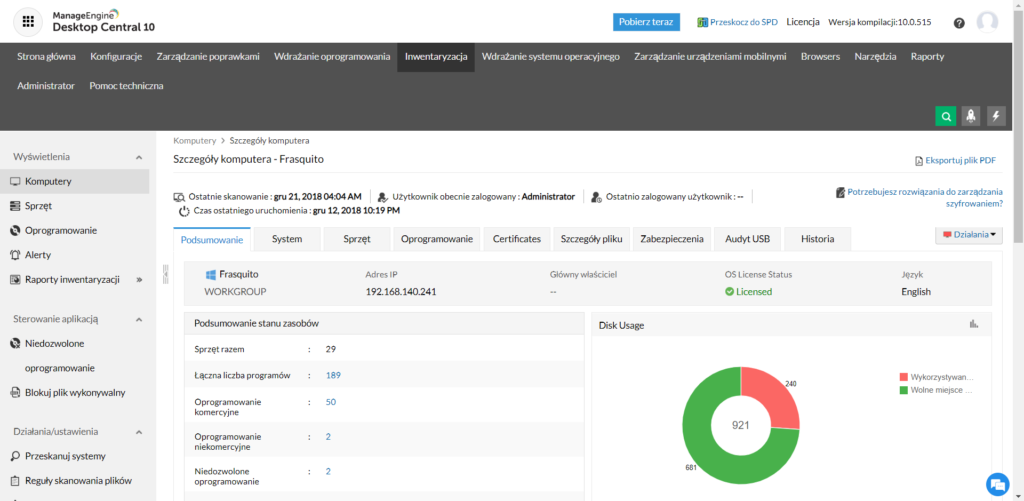Viewport: 1024px width, 501px height.
Task: Click the green search icon button
Action: [x=945, y=116]
